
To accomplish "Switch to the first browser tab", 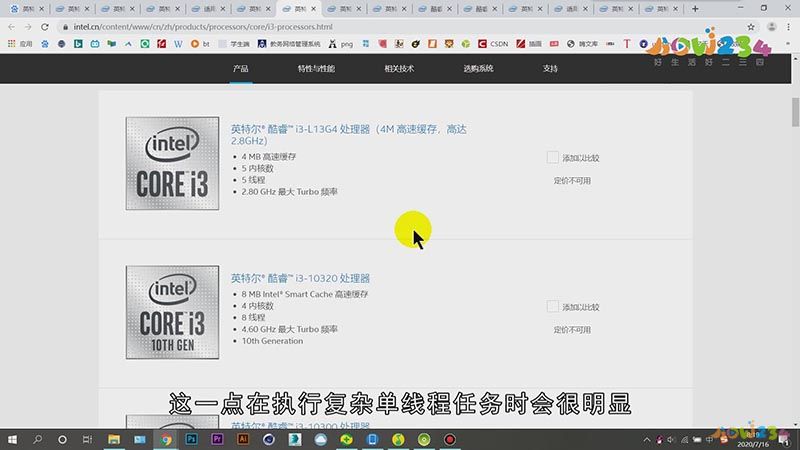I will (27, 9).
